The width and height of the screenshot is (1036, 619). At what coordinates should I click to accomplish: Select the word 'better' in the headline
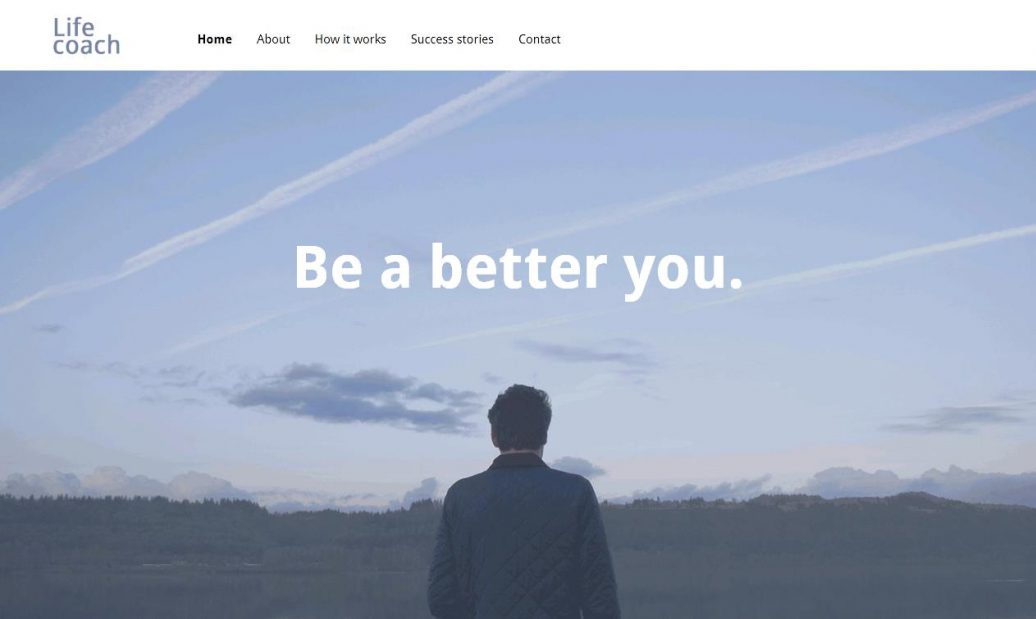pyautogui.click(x=519, y=266)
